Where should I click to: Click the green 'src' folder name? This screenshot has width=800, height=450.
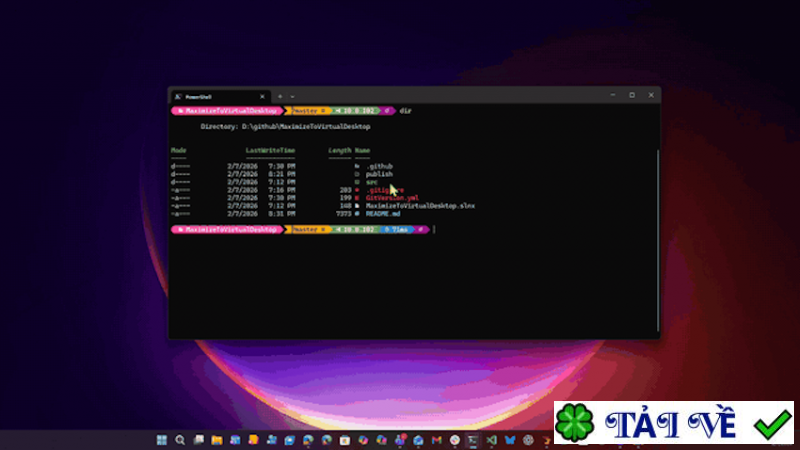[x=371, y=182]
